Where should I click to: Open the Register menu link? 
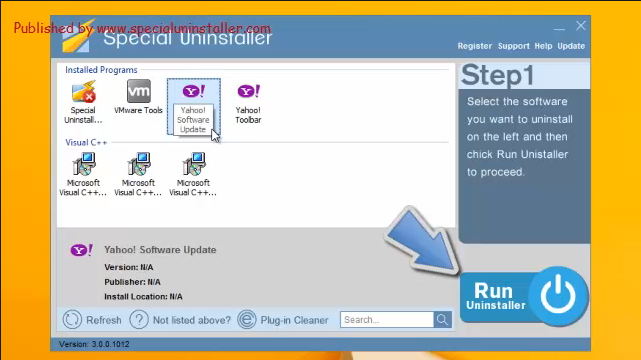[475, 46]
